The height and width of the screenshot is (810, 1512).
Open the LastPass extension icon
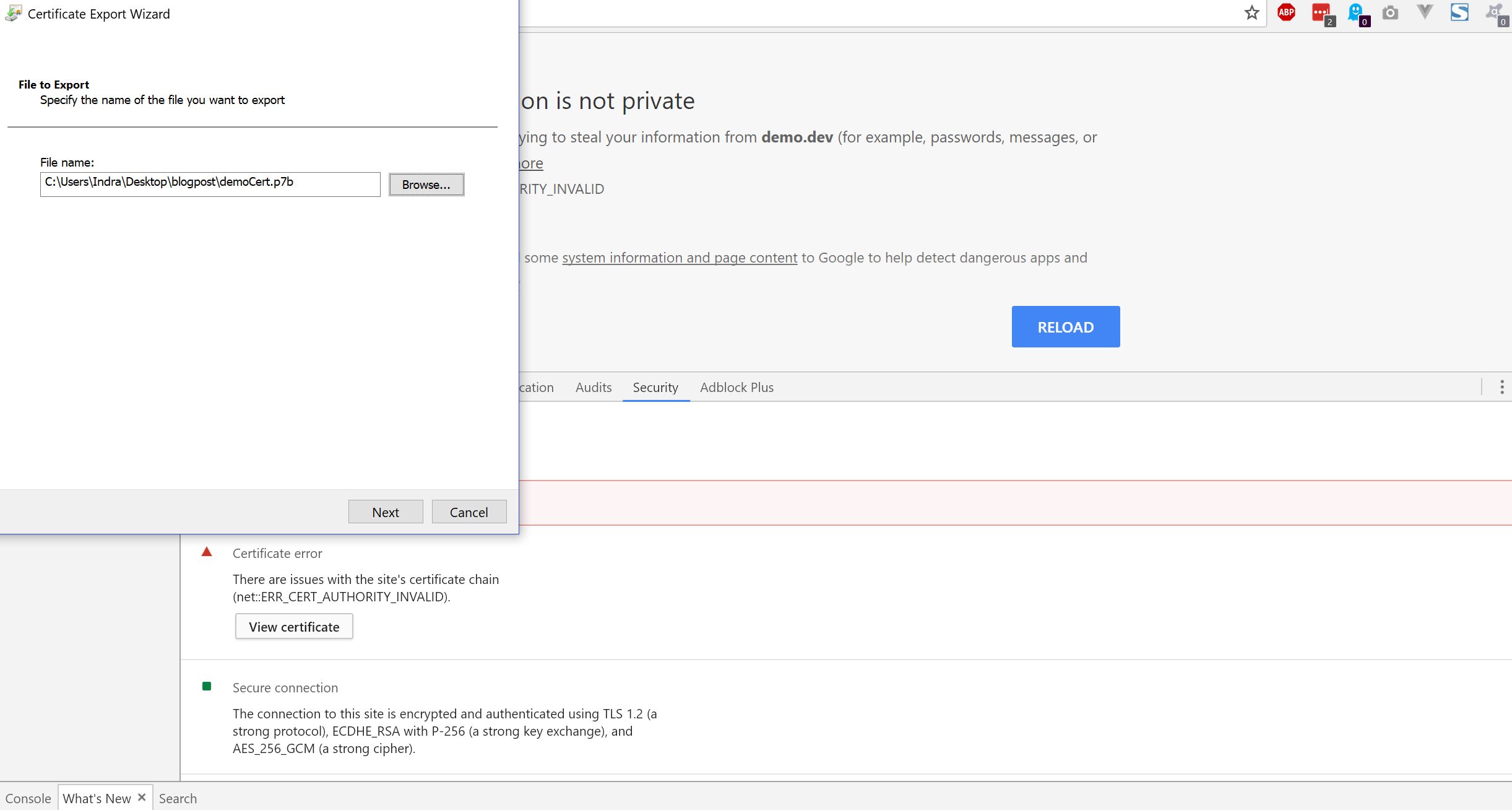1321,13
